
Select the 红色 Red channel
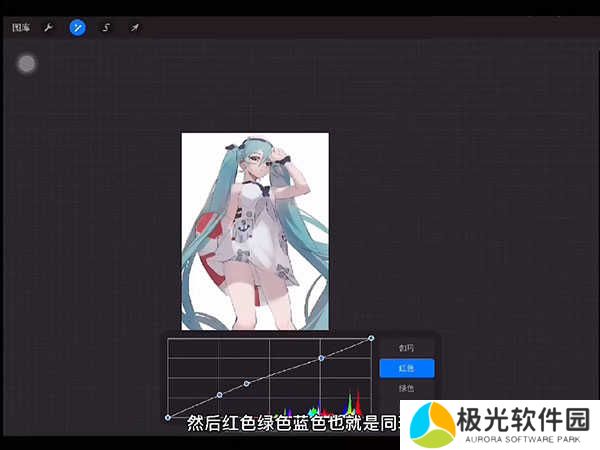coord(406,368)
